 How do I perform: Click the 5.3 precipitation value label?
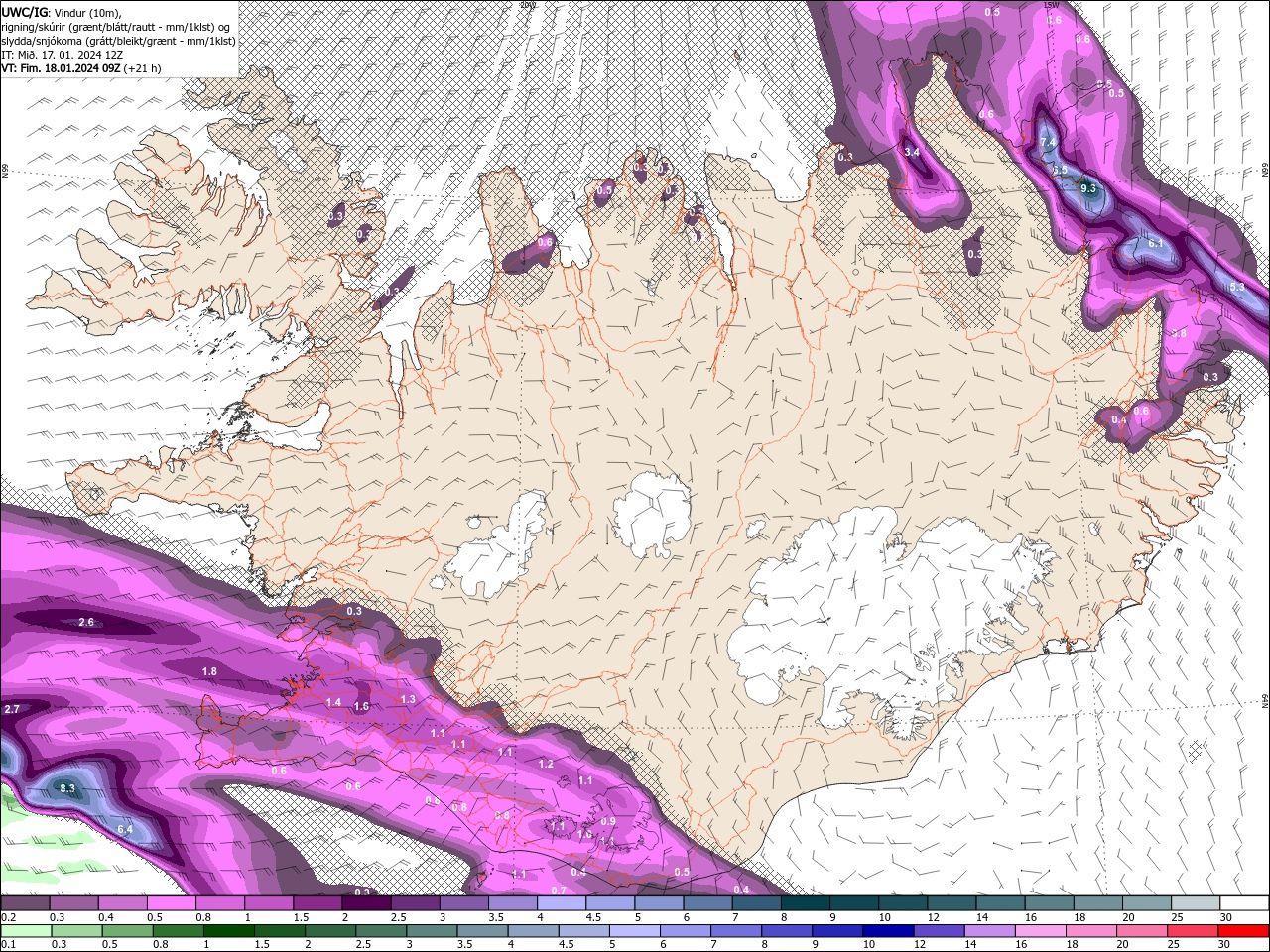click(x=1236, y=287)
